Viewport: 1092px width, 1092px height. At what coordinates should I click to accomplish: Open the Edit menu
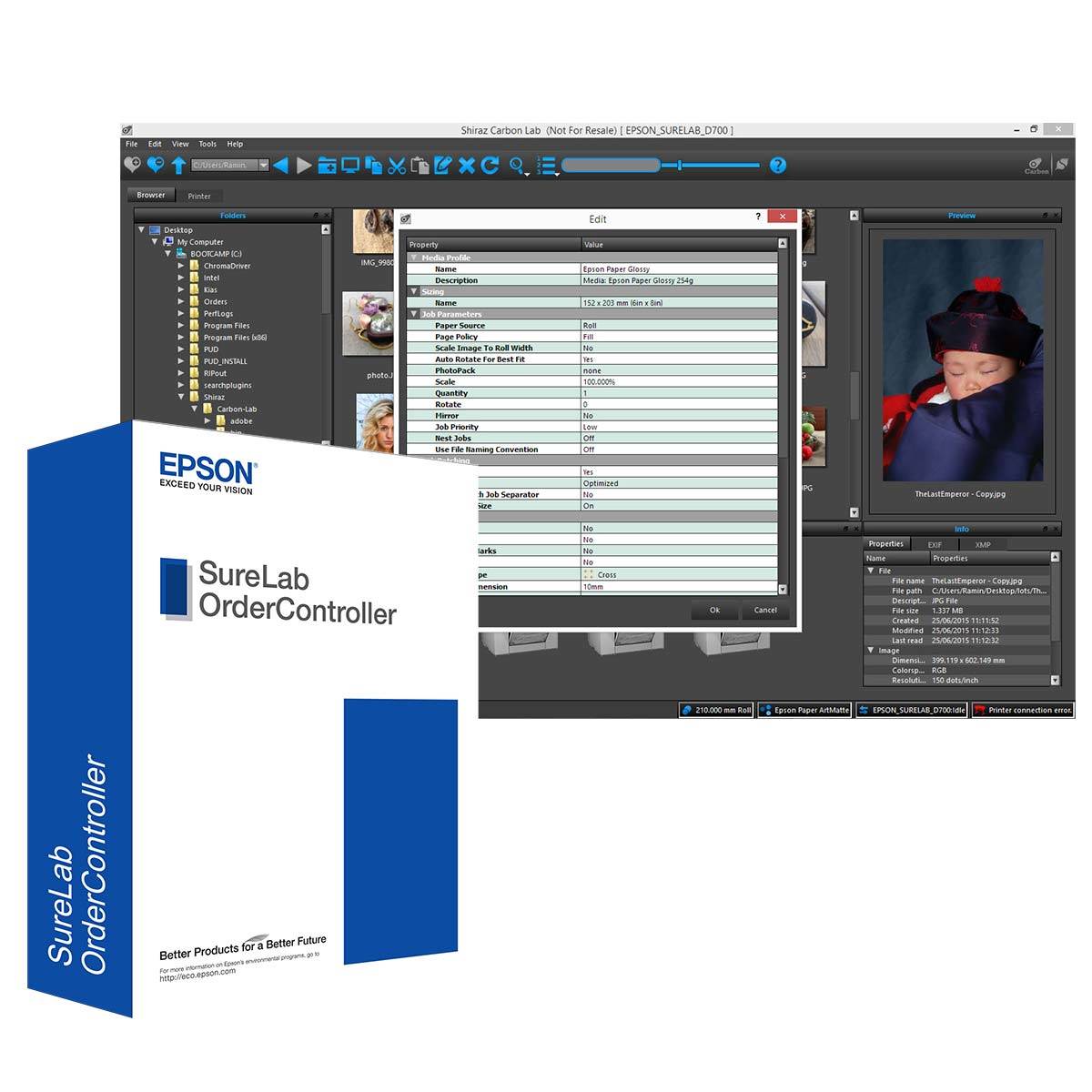click(x=155, y=144)
